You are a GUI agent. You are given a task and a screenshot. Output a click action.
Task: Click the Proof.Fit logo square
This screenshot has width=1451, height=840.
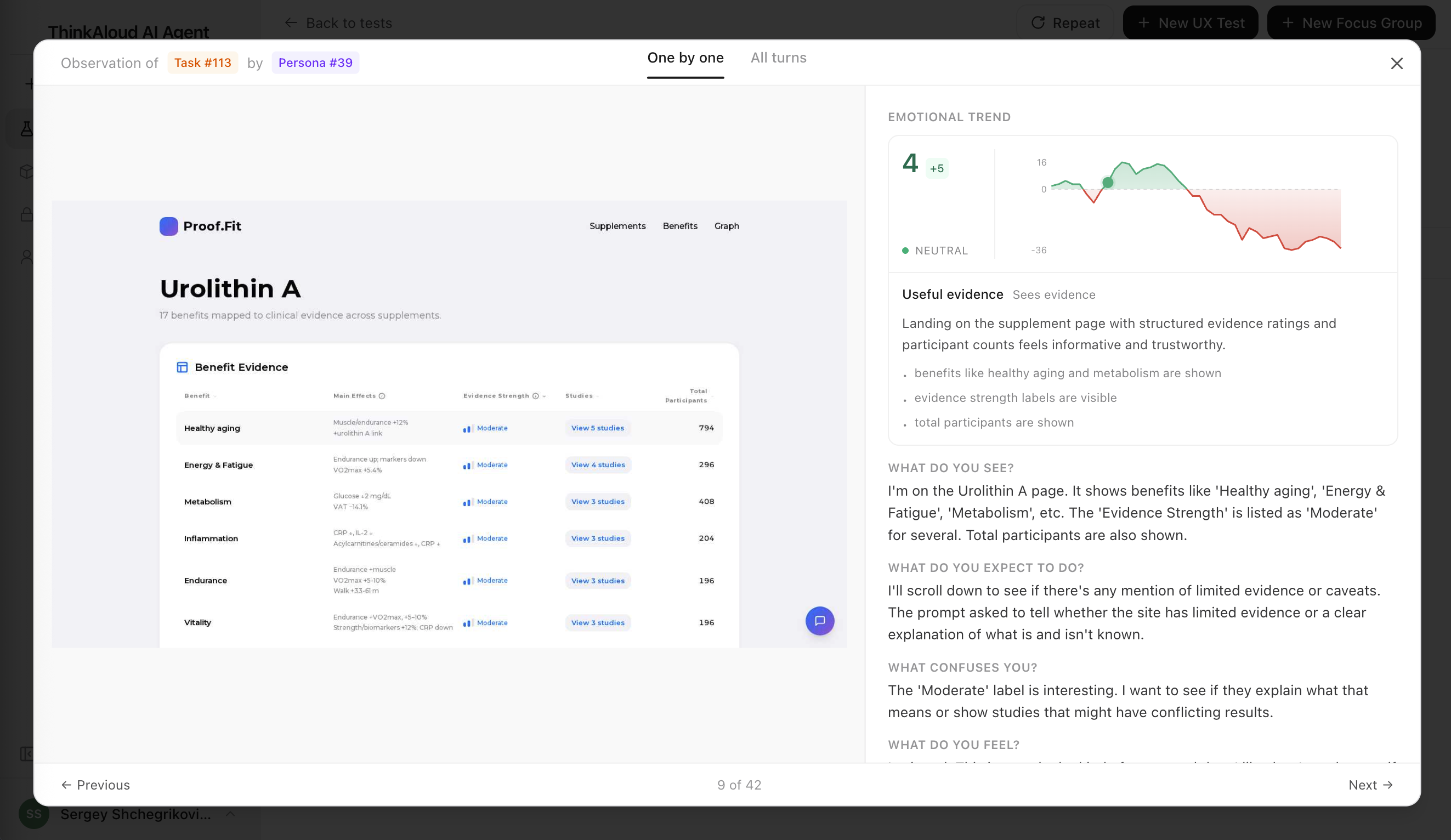[x=168, y=226]
